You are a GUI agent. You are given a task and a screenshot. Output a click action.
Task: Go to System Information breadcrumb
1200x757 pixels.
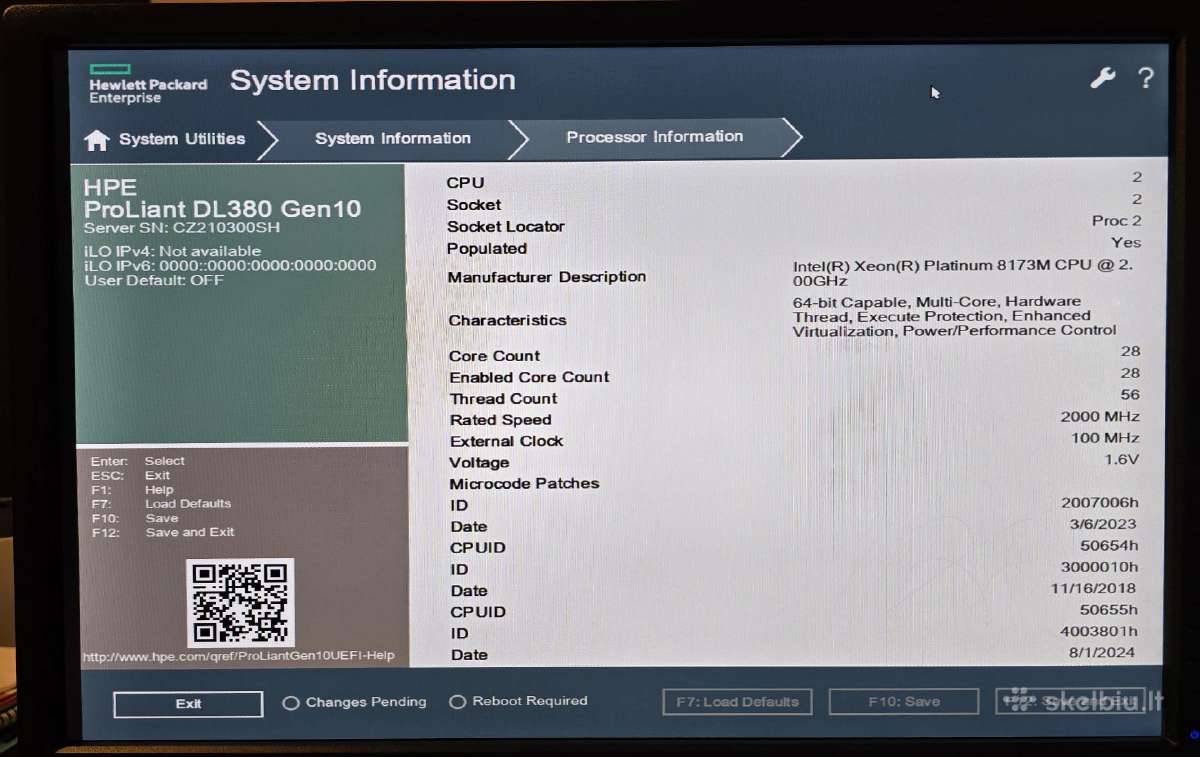(x=393, y=138)
